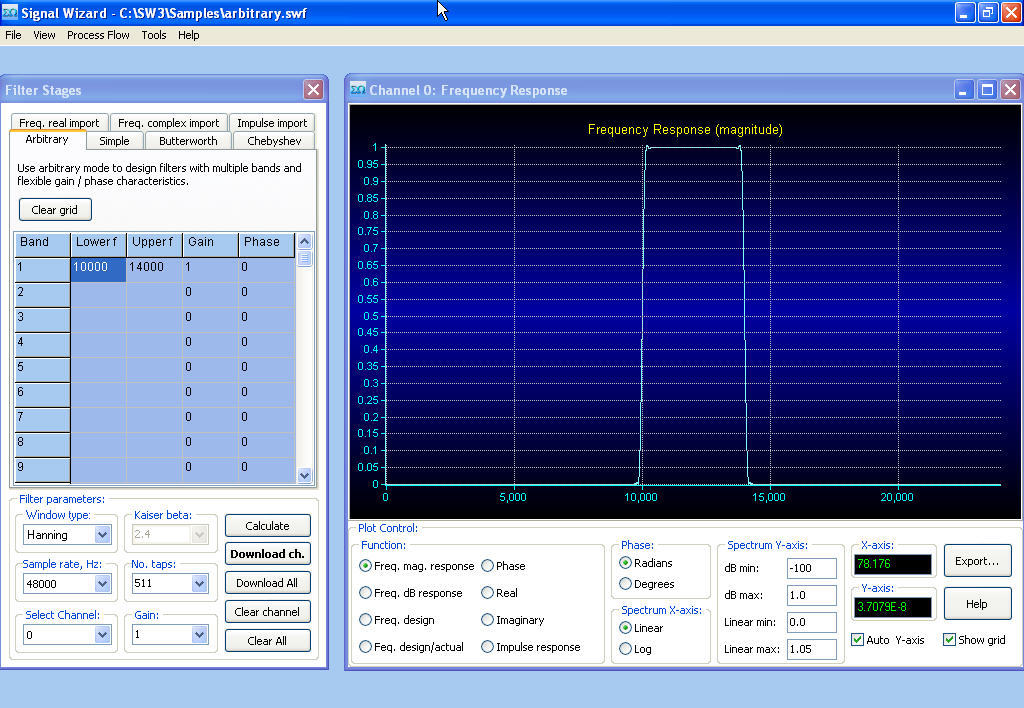The height and width of the screenshot is (708, 1024).
Task: Set phase units to Radians
Action: pos(626,562)
